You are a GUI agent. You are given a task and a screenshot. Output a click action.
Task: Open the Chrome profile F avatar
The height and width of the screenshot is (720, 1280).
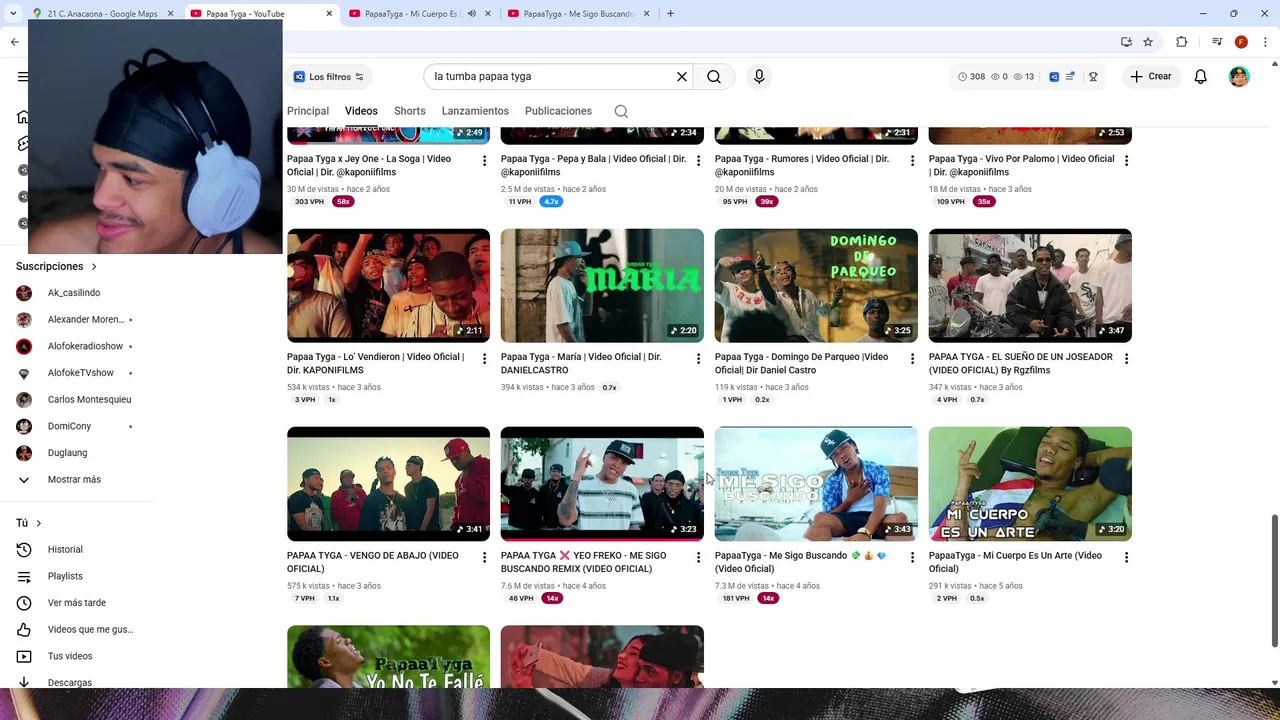[1241, 42]
